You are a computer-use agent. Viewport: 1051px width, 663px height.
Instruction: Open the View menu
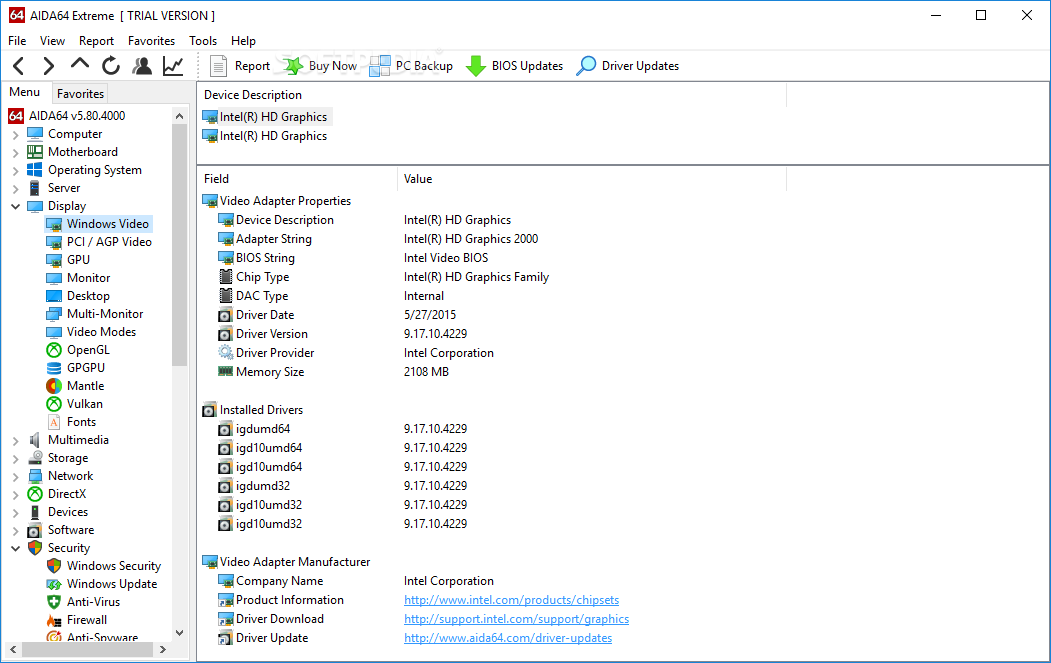52,41
